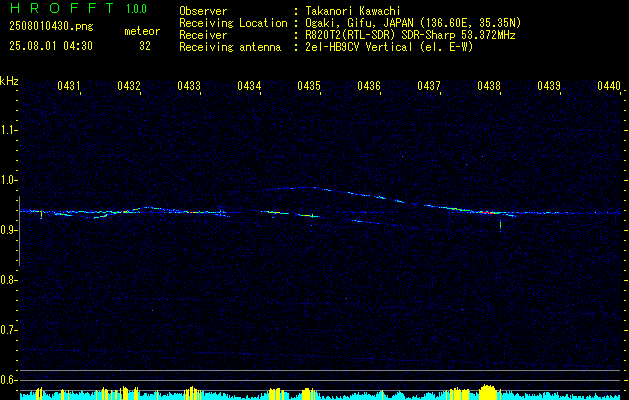Image resolution: width=629 pixels, height=400 pixels.
Task: Click the 0.9 kHz axis label
Action: (8, 230)
